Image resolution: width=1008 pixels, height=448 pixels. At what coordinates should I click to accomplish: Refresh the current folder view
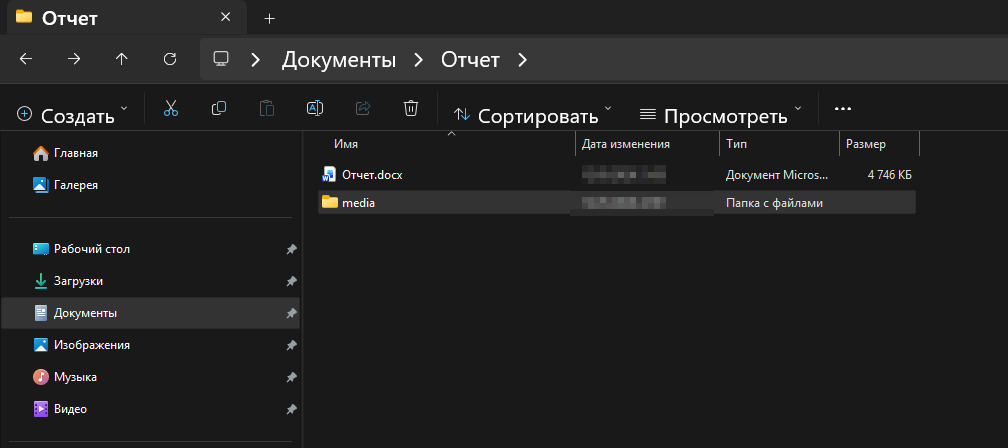(x=170, y=59)
